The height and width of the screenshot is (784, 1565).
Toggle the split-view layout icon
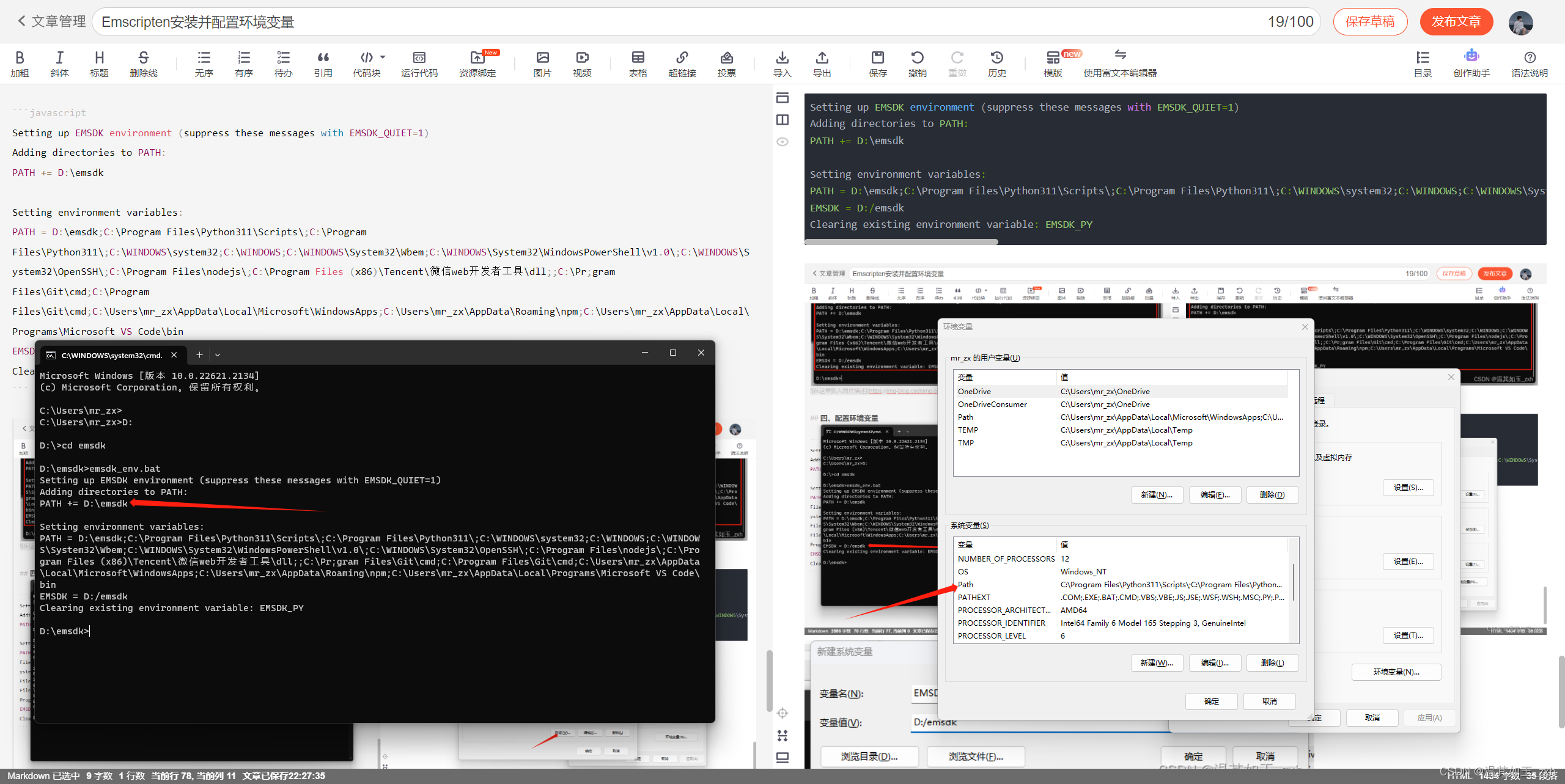782,120
